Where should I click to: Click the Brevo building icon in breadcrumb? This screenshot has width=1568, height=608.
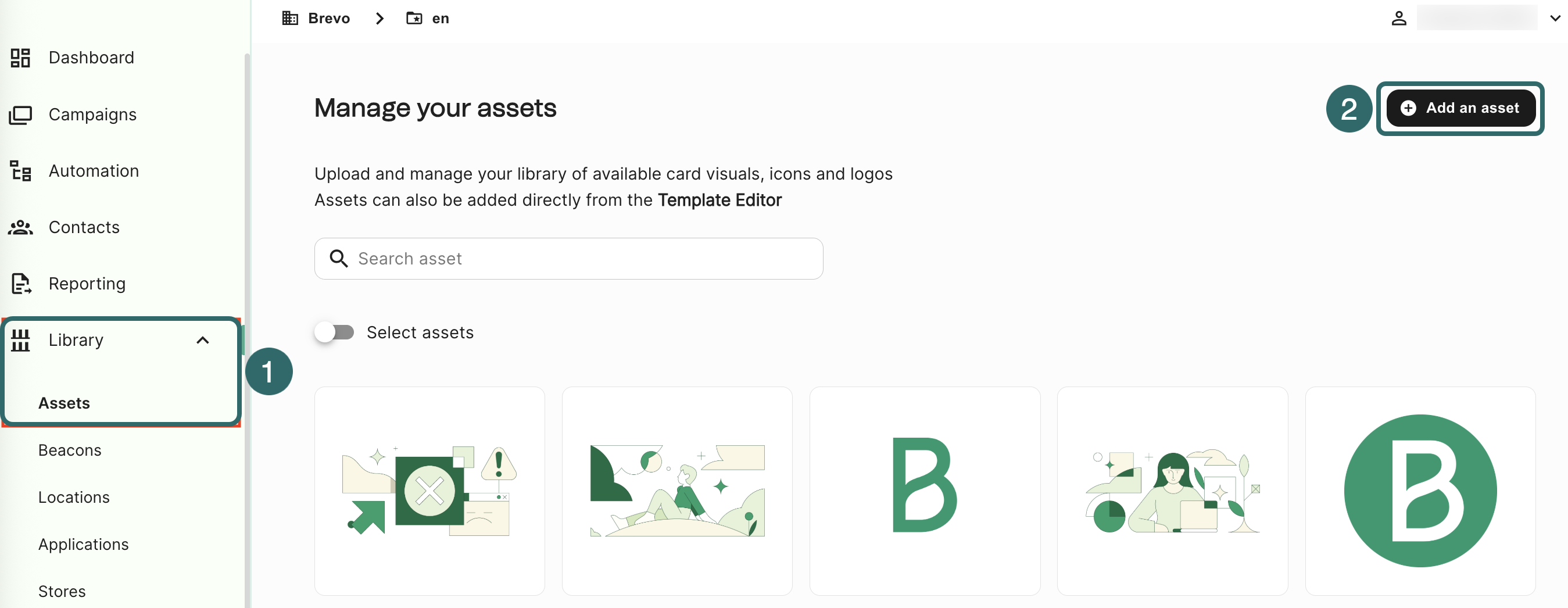click(290, 18)
